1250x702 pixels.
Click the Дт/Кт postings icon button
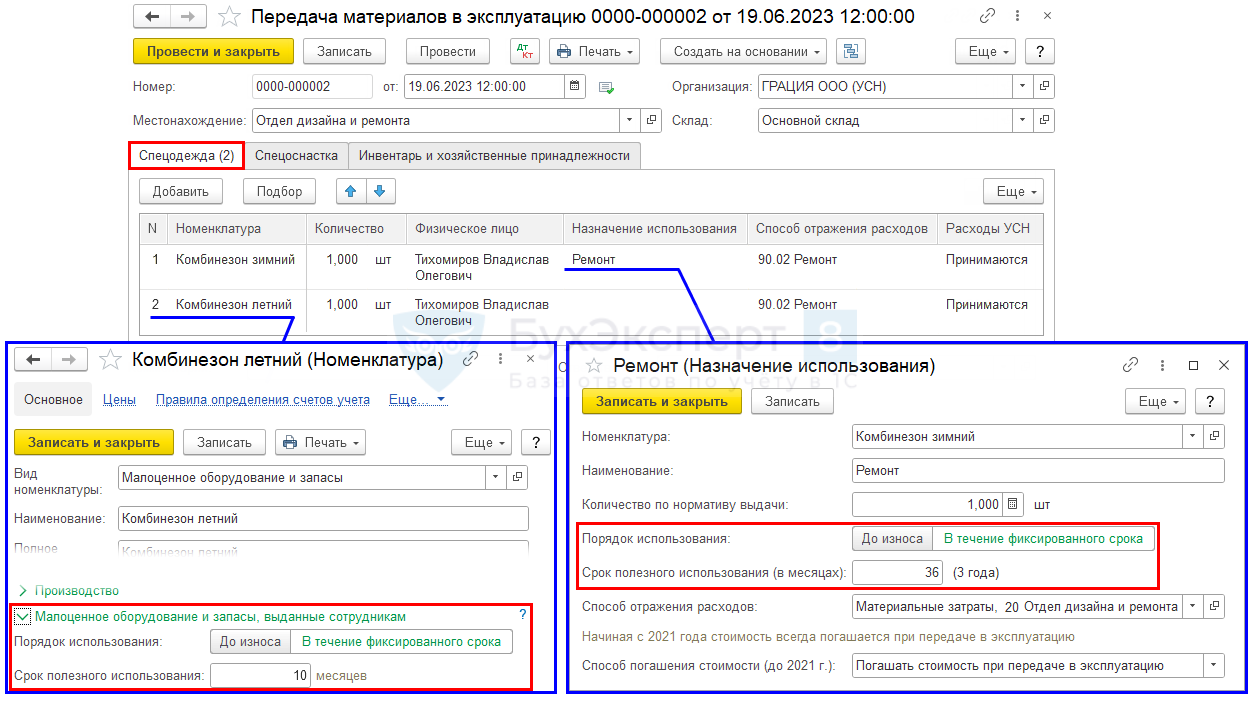click(524, 52)
